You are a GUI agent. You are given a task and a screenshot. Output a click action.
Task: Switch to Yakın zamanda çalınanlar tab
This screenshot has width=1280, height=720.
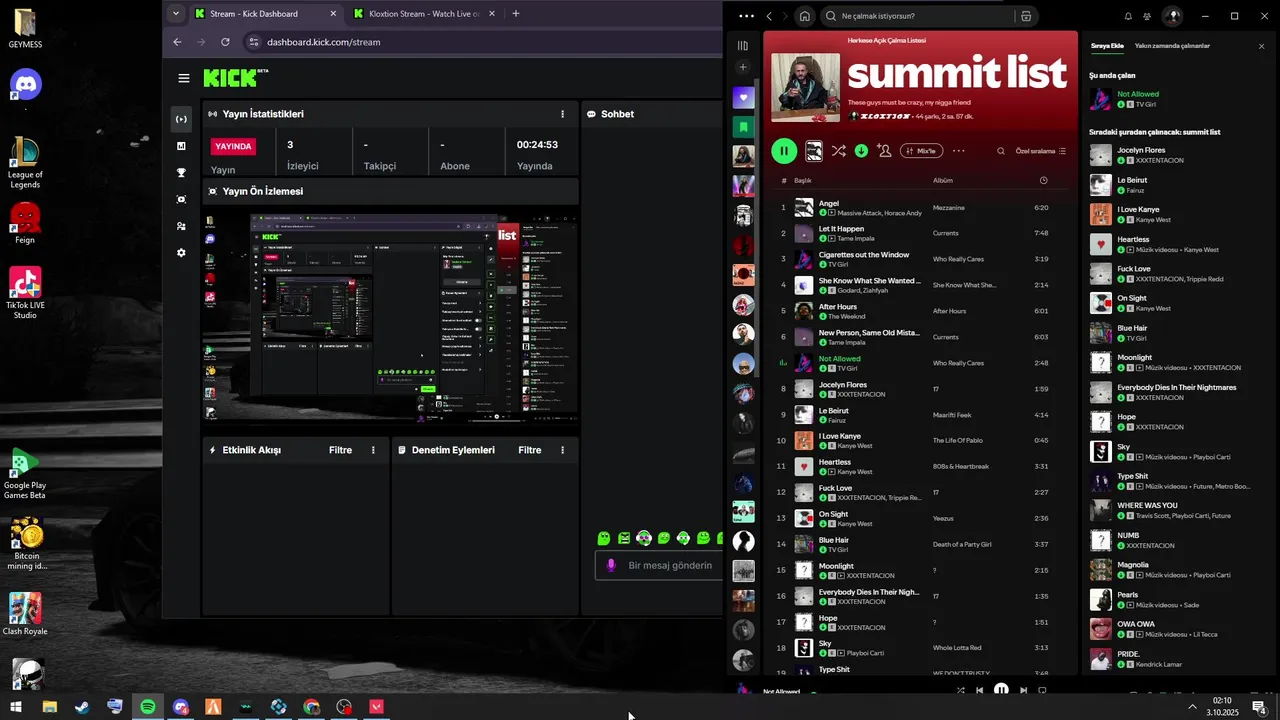pyautogui.click(x=1172, y=46)
